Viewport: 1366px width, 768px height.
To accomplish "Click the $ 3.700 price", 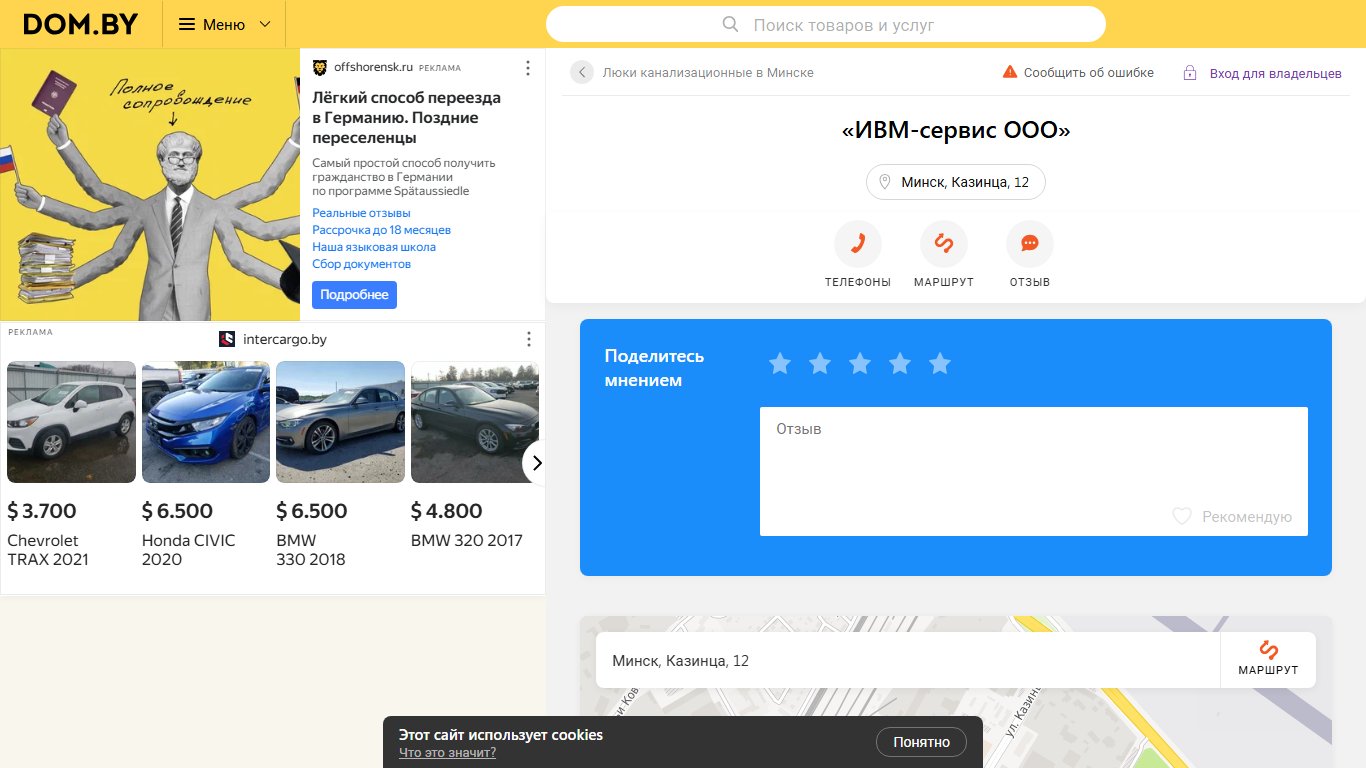I will tap(42, 511).
